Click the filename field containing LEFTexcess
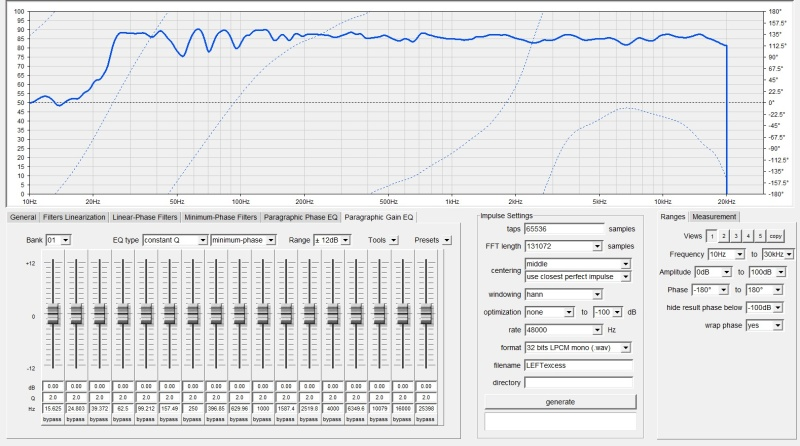 578,365
